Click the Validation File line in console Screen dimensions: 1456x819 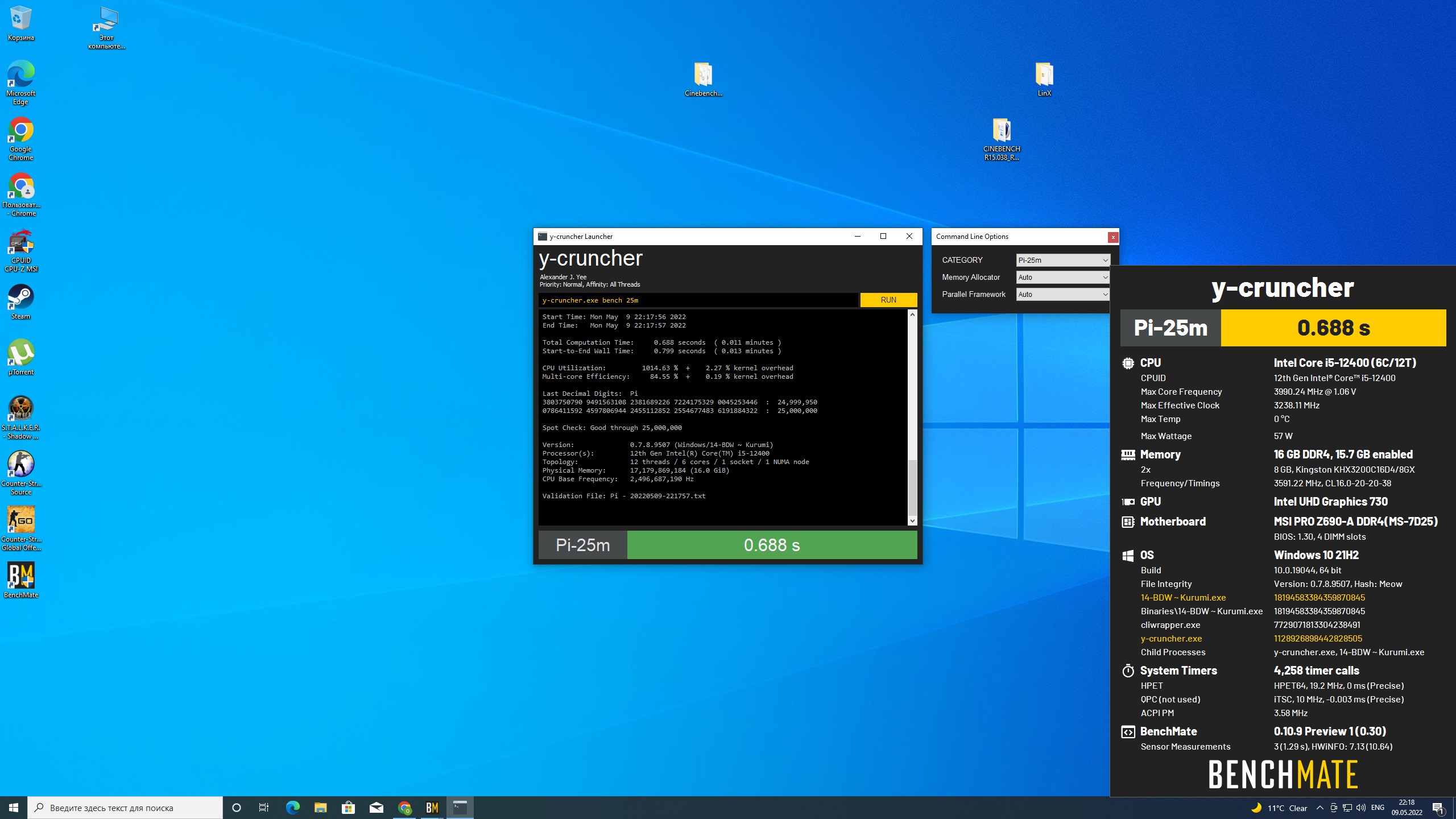pyautogui.click(x=624, y=496)
